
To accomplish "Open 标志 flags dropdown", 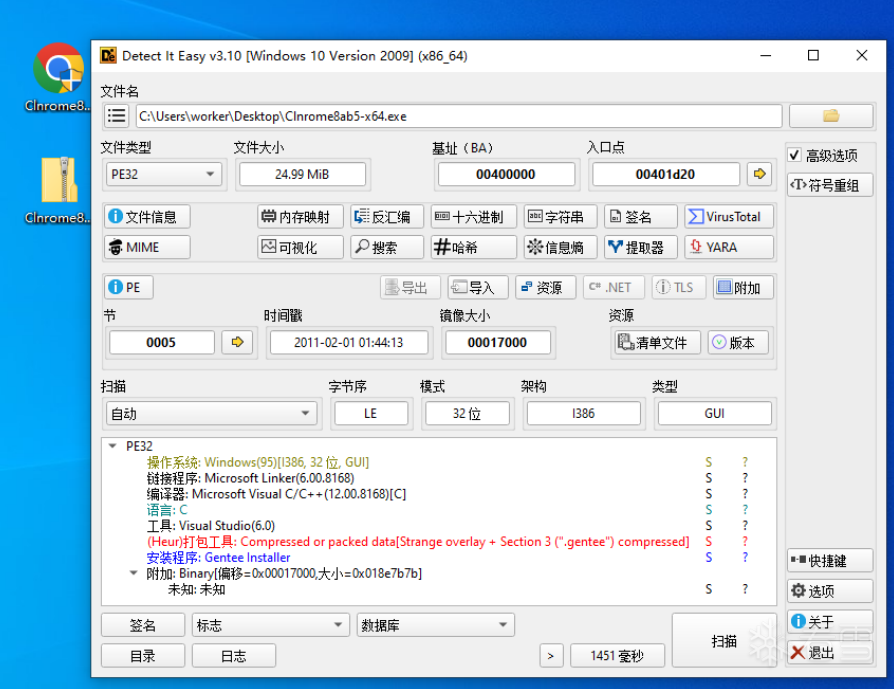I will point(270,625).
